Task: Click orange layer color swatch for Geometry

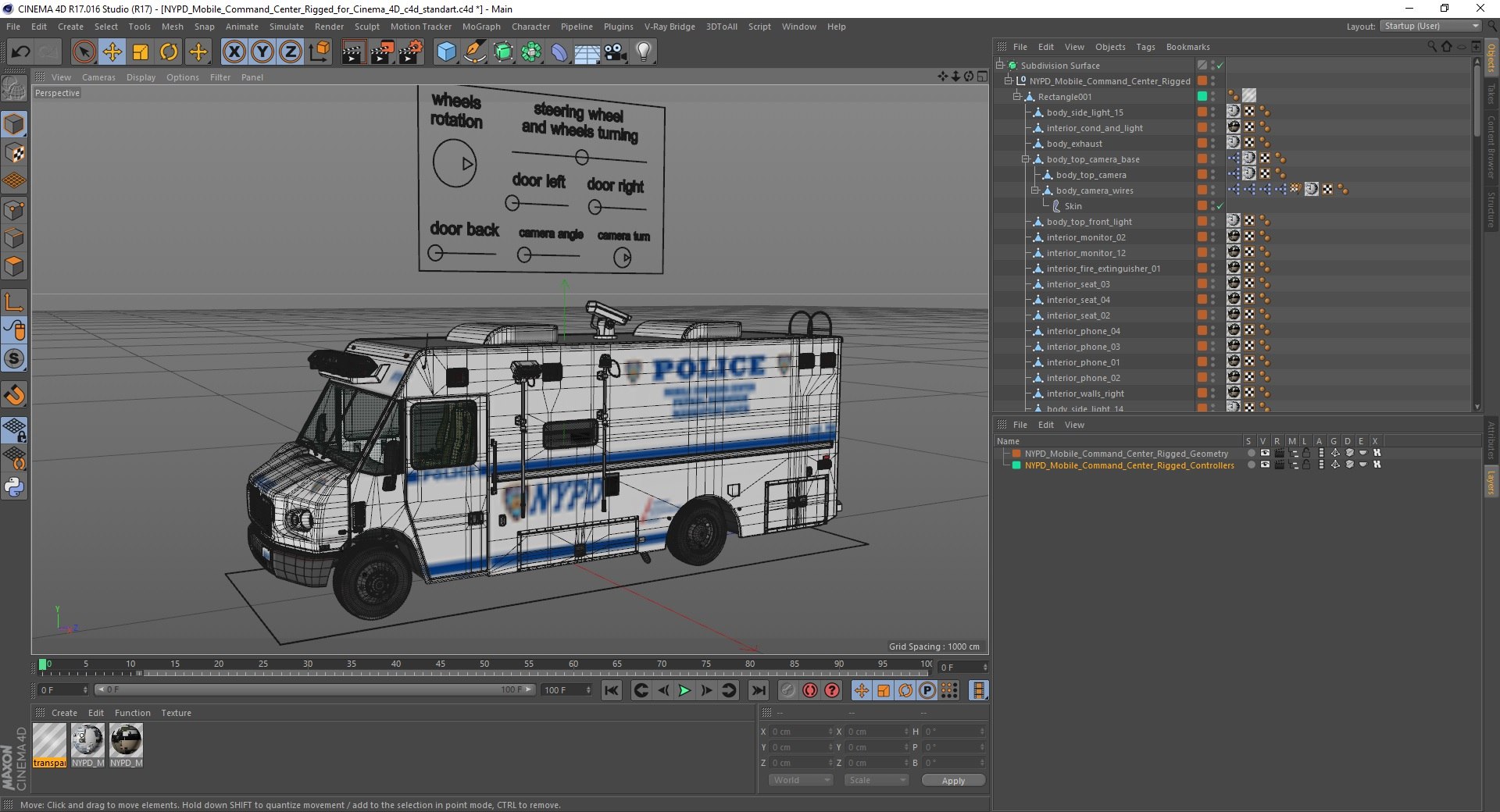Action: 1016,453
